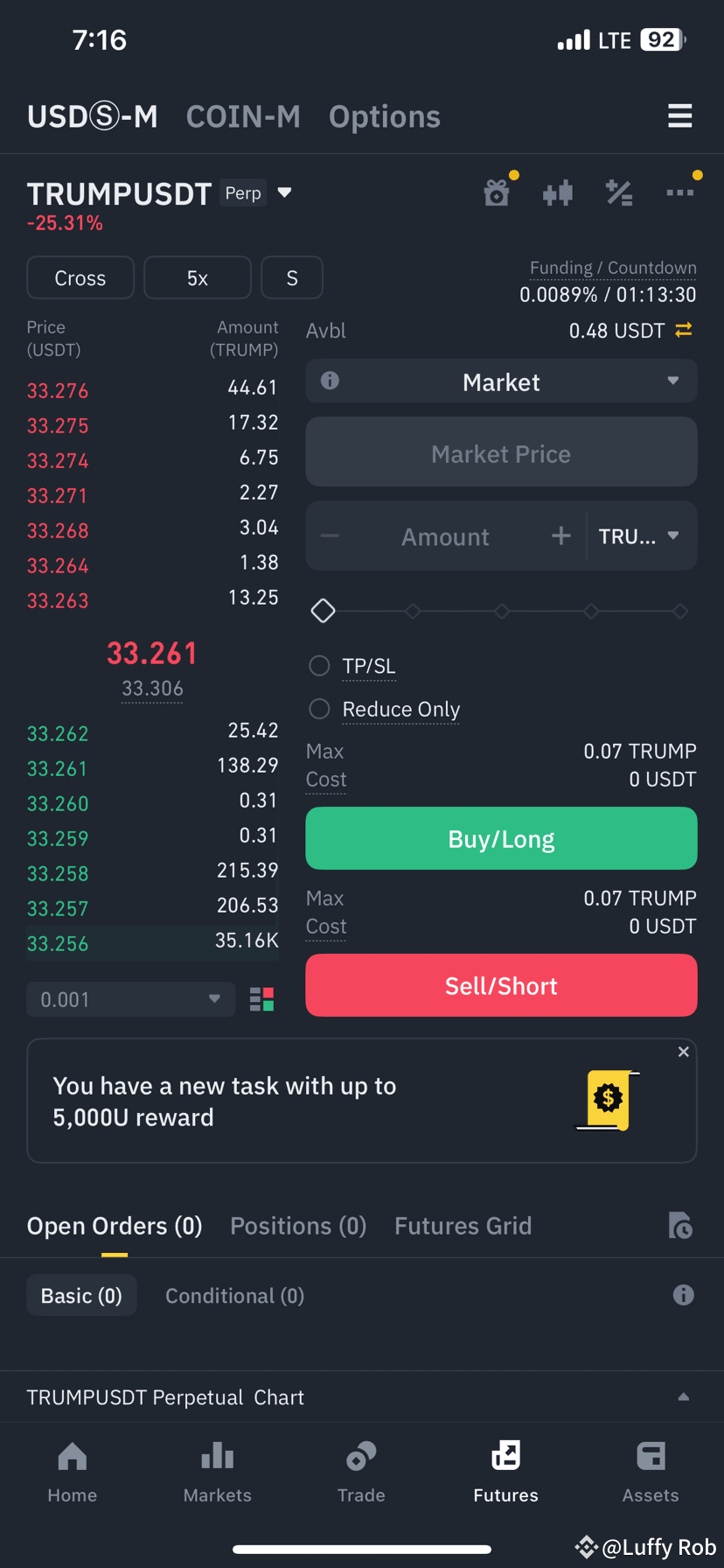Tap the transfer arrows beside 0.48 USDT
The width and height of the screenshot is (724, 1568).
[x=683, y=330]
